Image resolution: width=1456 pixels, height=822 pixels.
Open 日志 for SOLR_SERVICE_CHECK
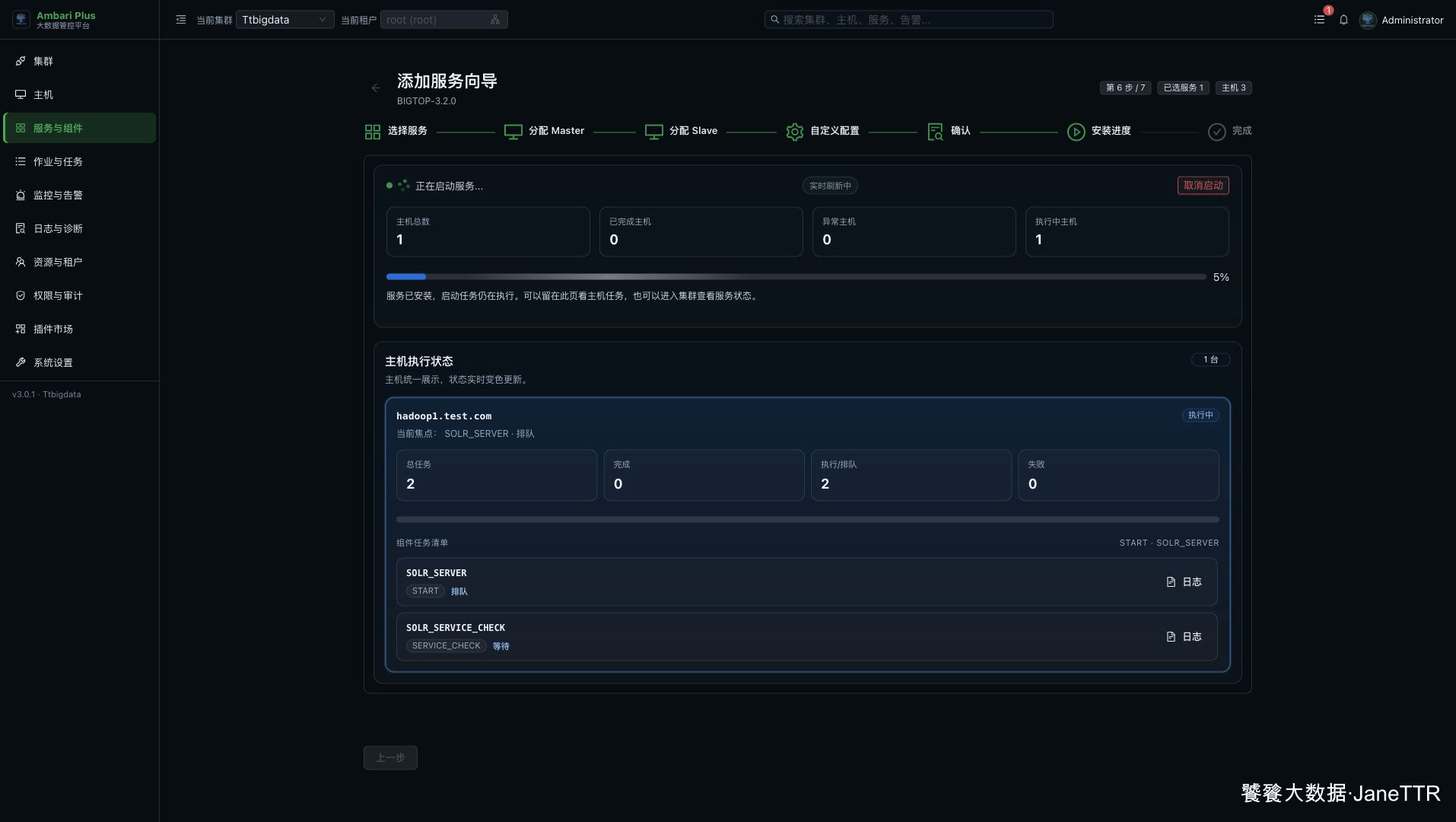pos(1184,637)
